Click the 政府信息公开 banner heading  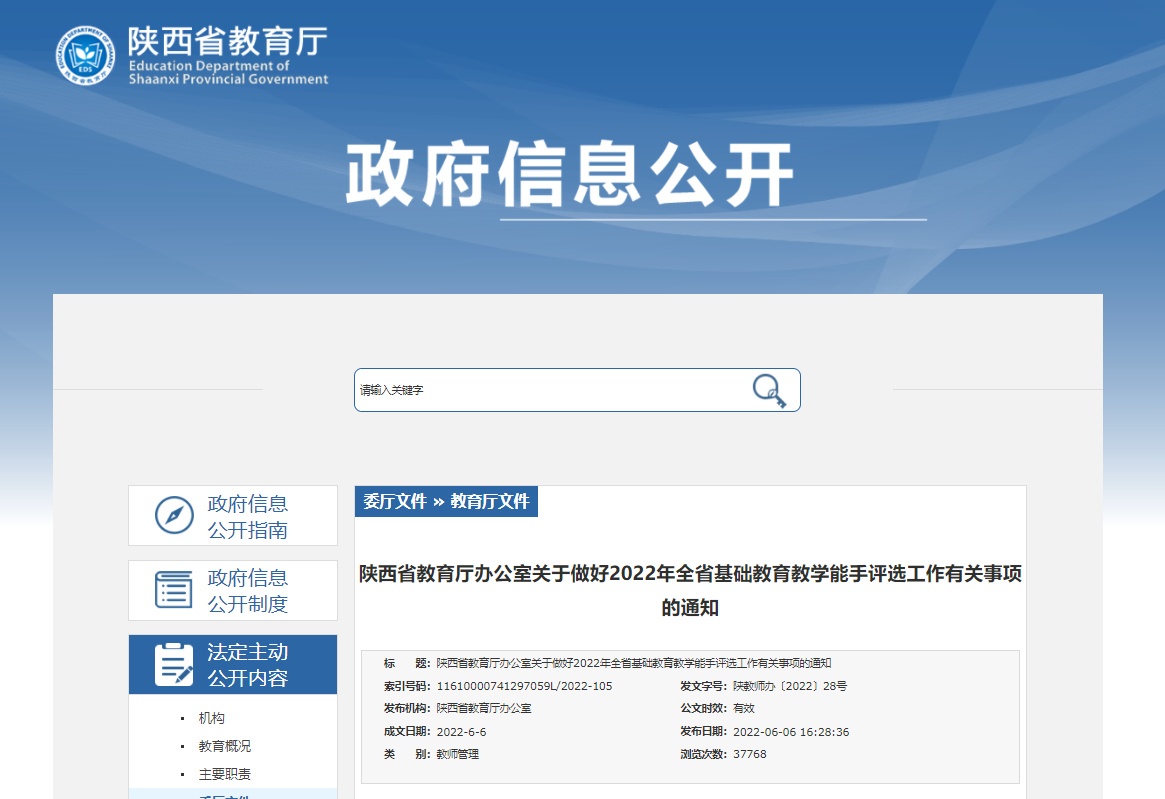[571, 175]
